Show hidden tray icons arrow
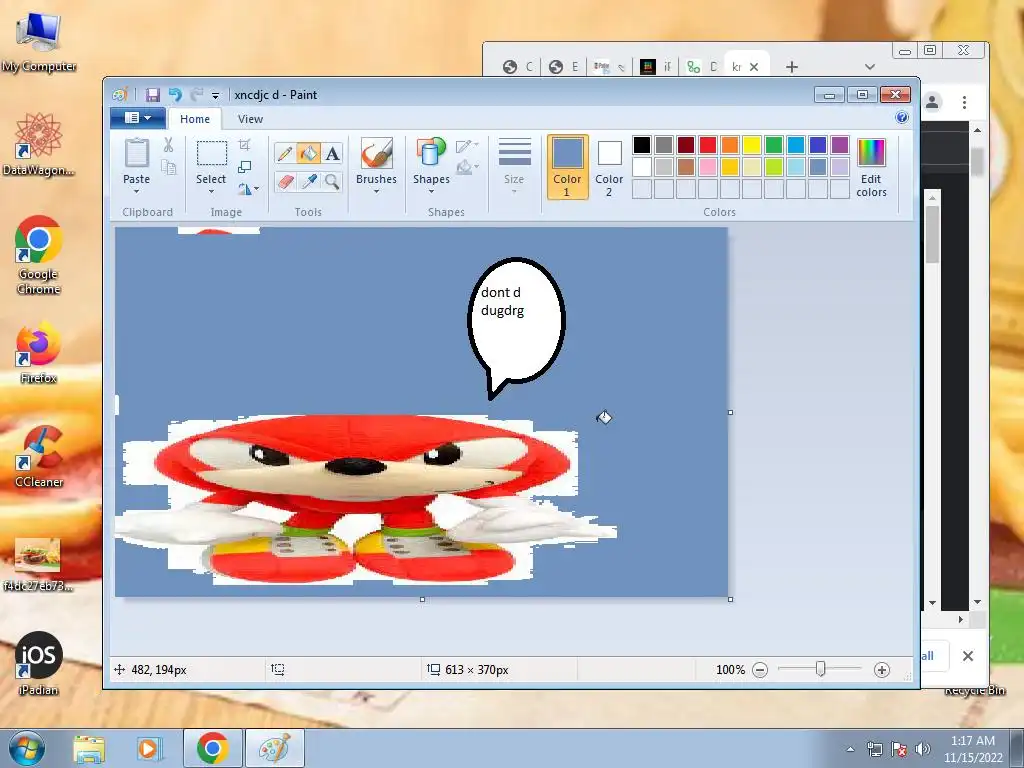Screen dimensions: 1024x768 [x=850, y=749]
